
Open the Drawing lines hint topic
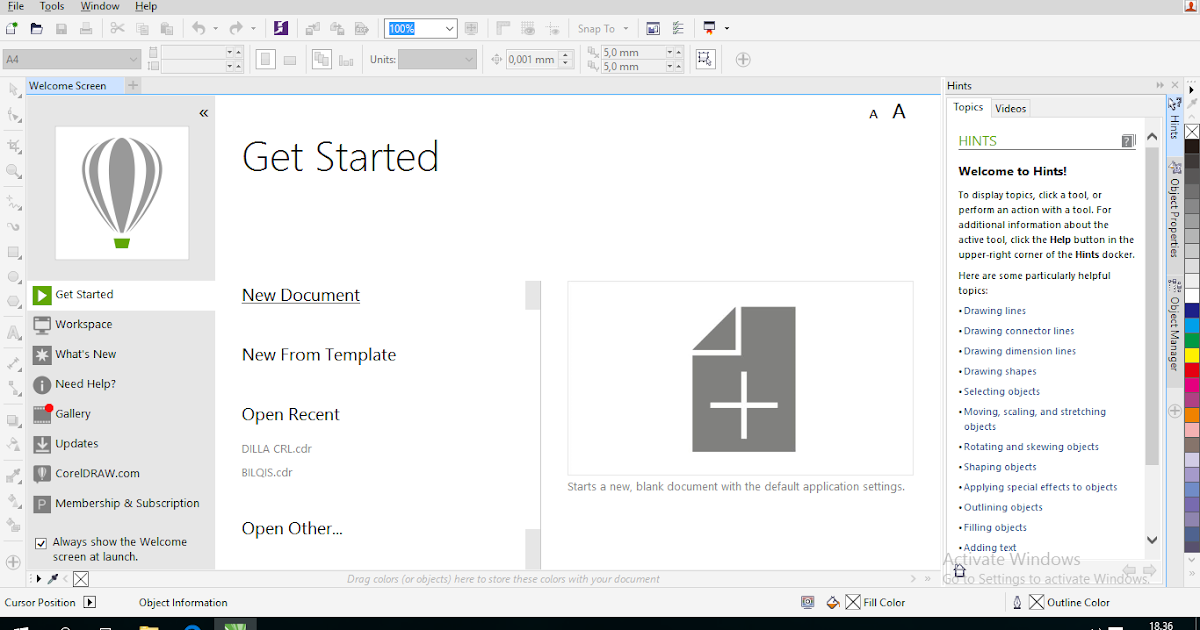(995, 311)
